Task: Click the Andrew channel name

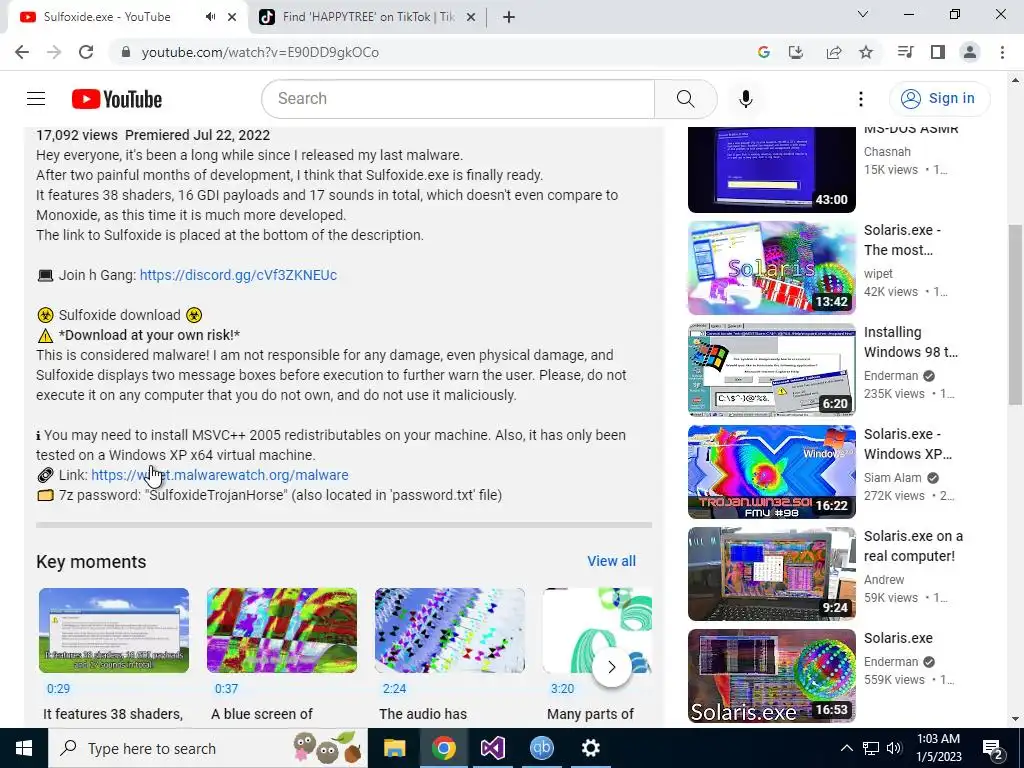Action: (x=884, y=579)
